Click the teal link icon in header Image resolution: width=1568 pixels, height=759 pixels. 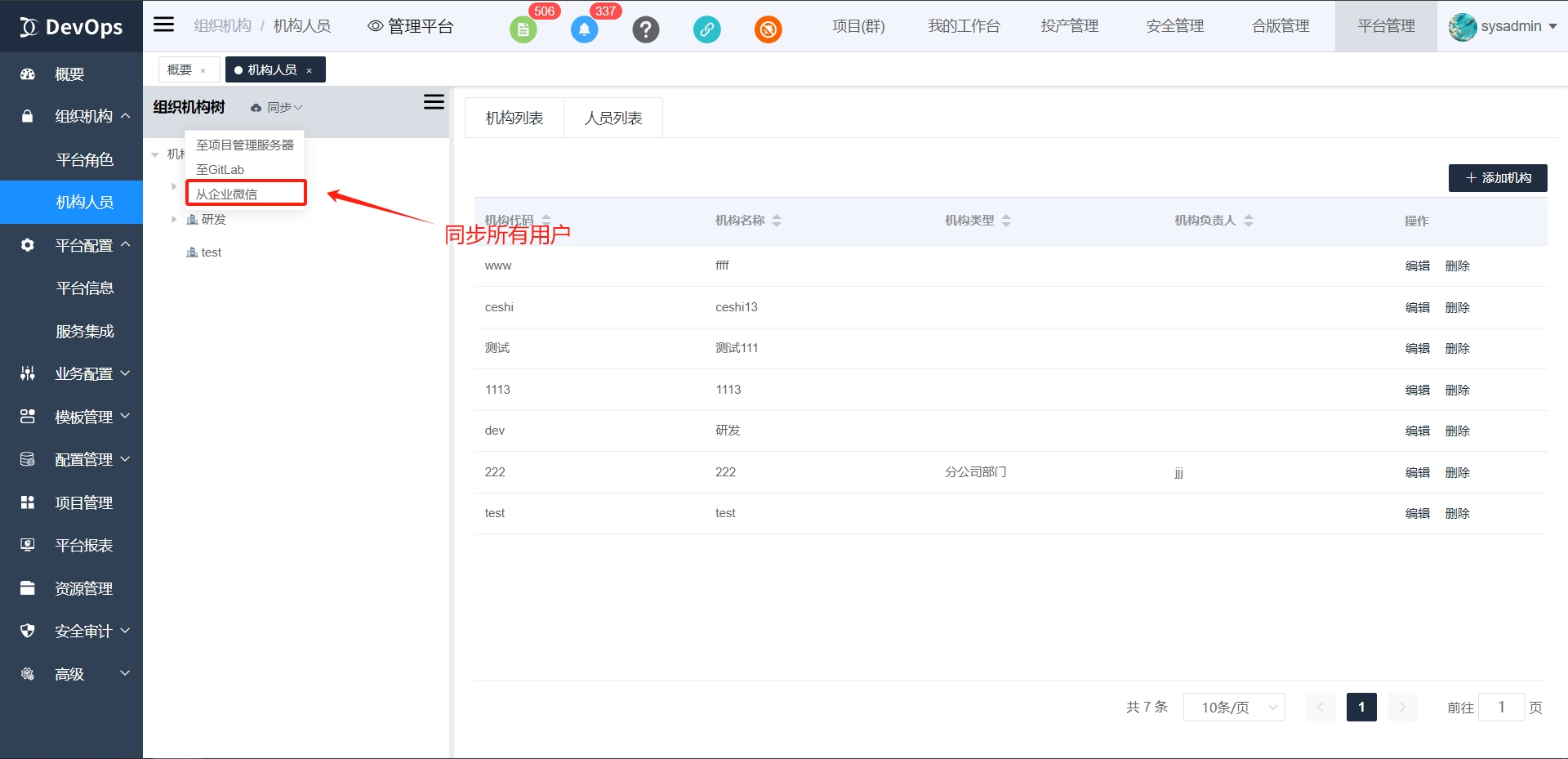tap(706, 30)
